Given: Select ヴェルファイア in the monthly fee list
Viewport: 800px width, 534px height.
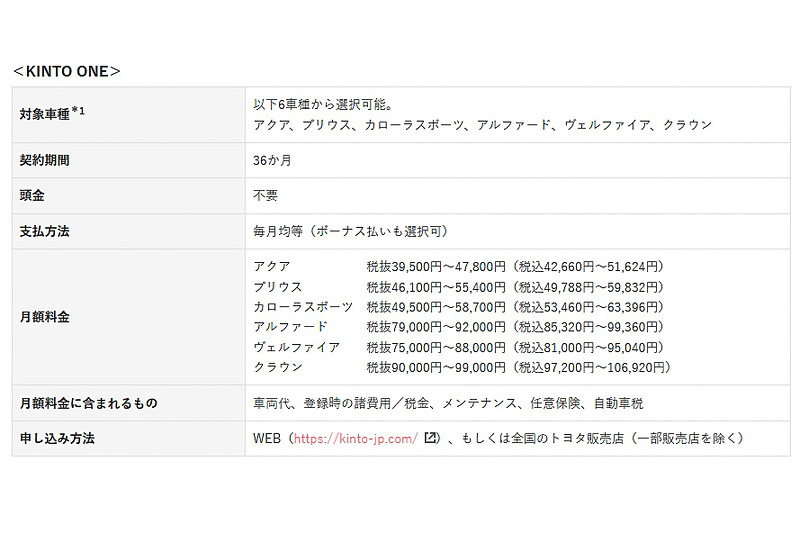Looking at the screenshot, I should (296, 347).
